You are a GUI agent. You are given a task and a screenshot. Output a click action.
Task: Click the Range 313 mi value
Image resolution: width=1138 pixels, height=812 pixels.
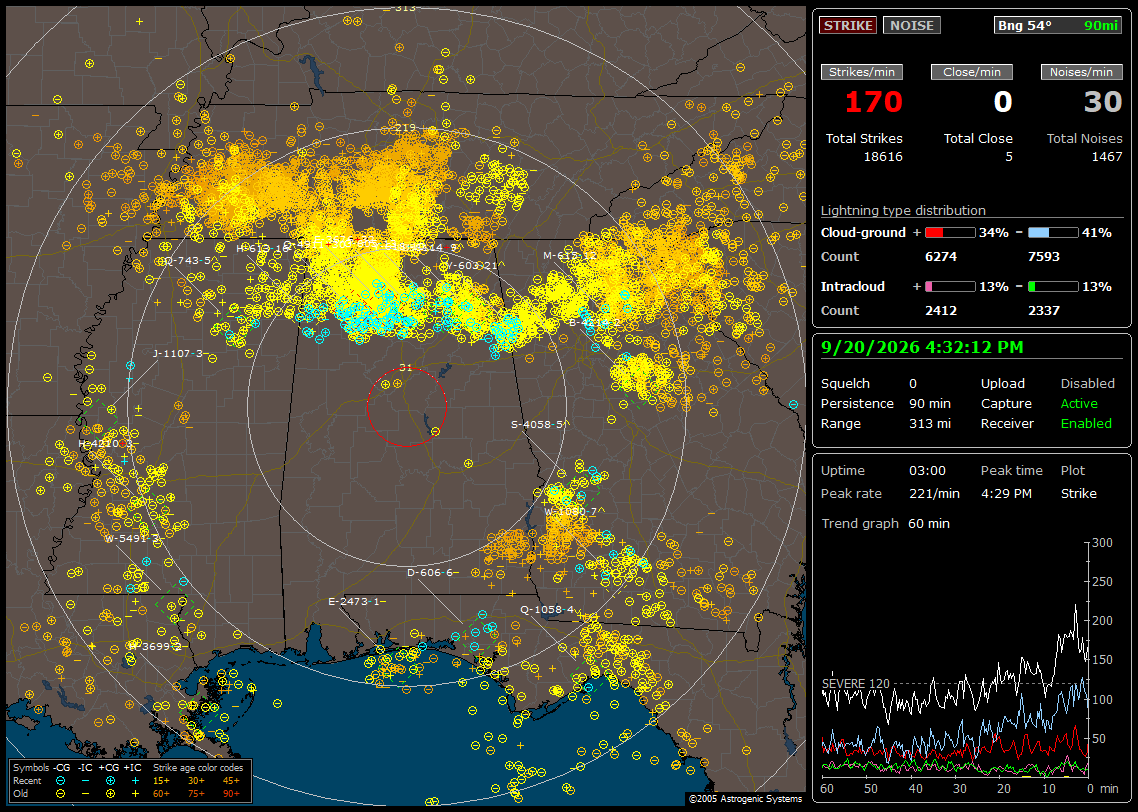click(x=930, y=424)
